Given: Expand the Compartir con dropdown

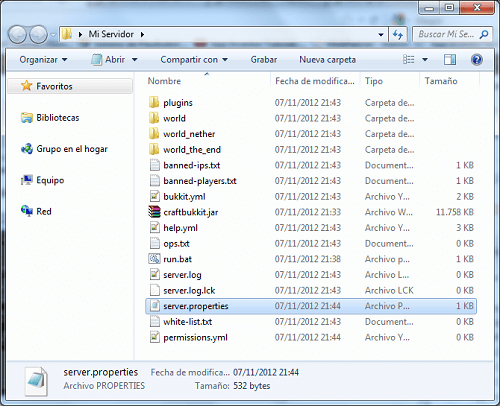Looking at the screenshot, I should [x=194, y=60].
